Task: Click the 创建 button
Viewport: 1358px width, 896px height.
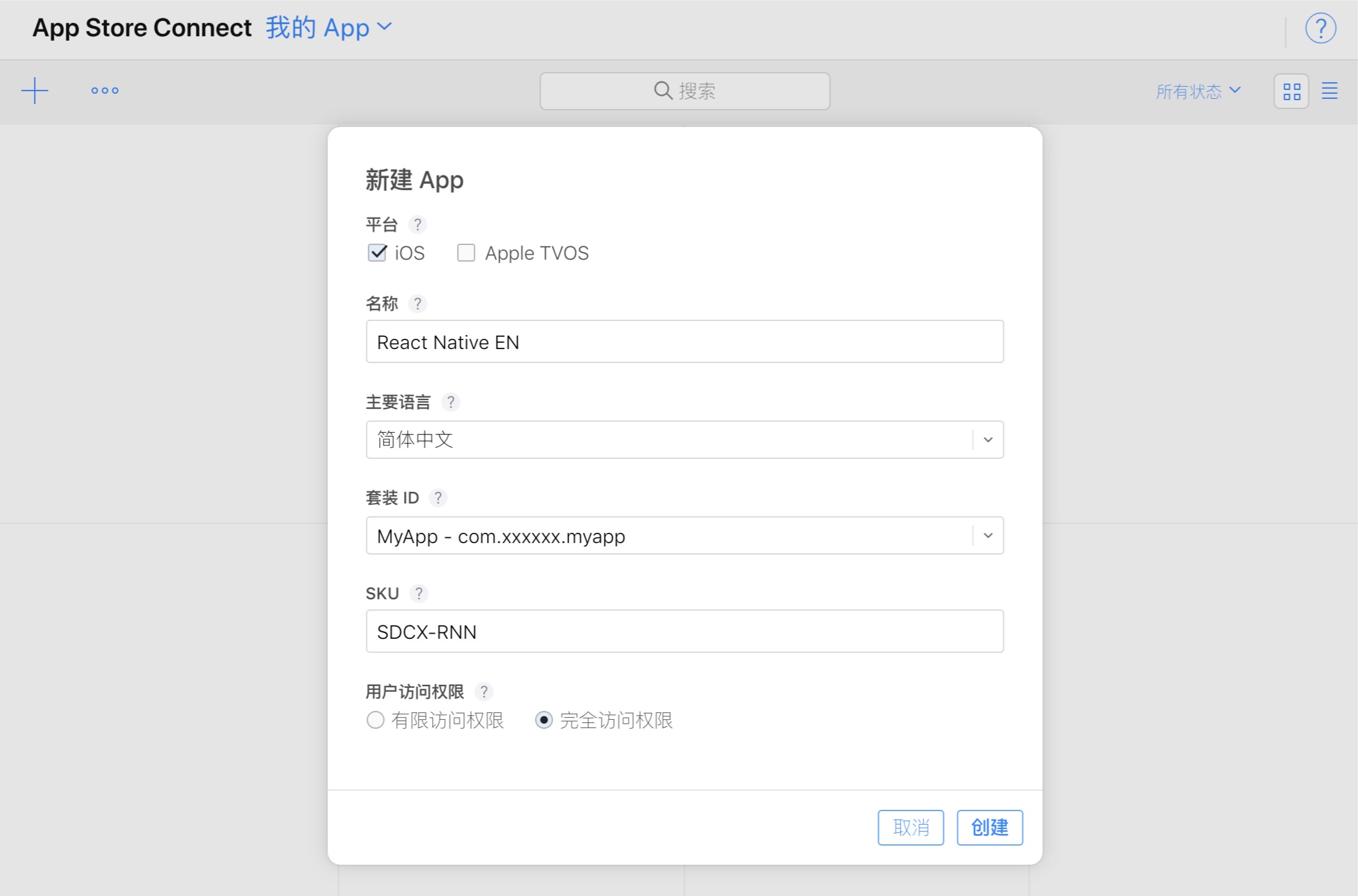Action: click(x=990, y=828)
